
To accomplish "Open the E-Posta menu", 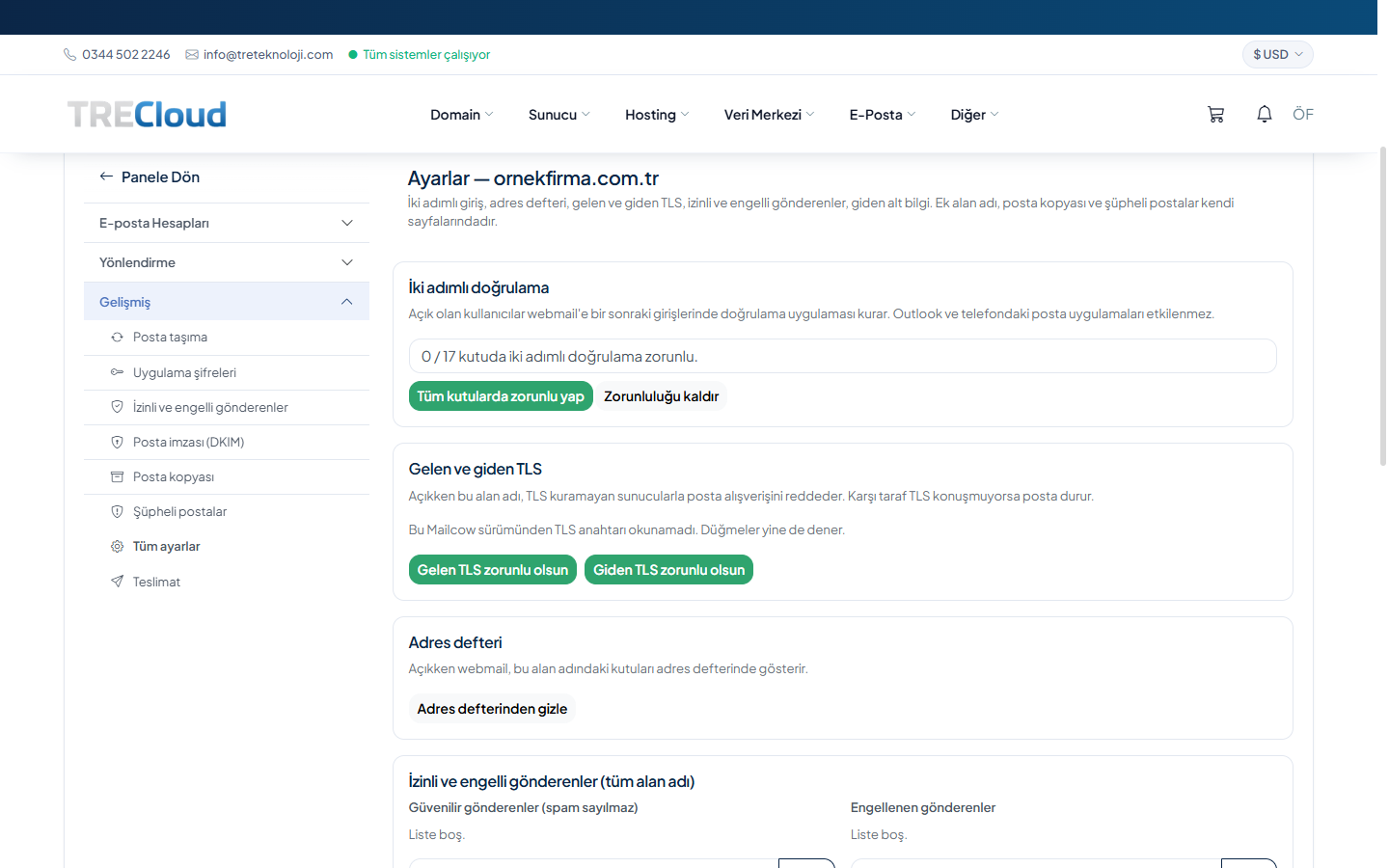I will pos(882,115).
